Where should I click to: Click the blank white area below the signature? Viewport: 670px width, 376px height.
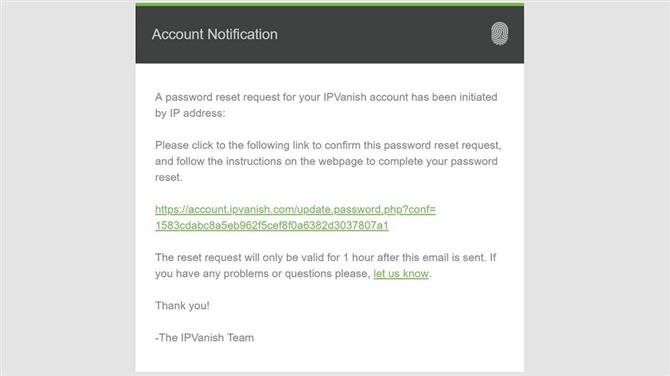[x=330, y=358]
